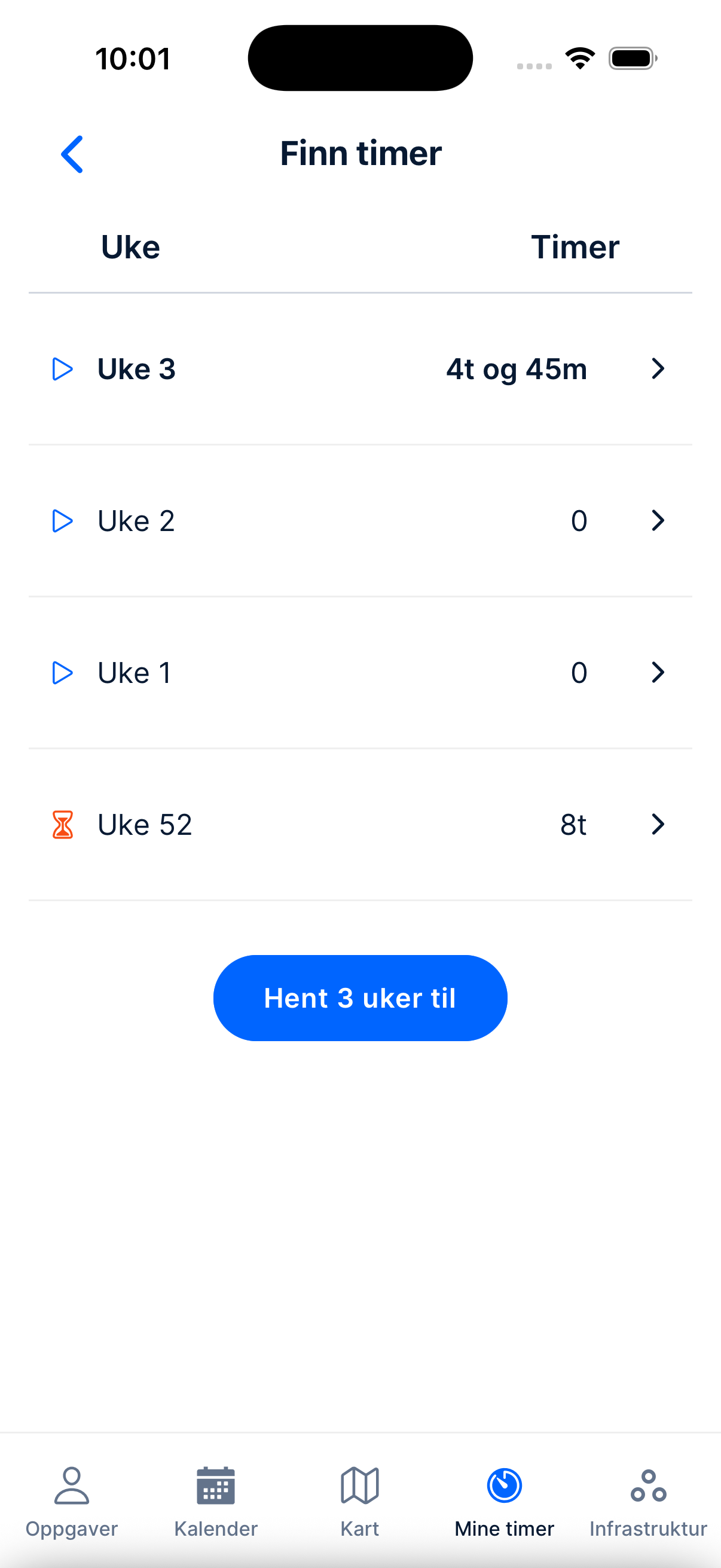The height and width of the screenshot is (1568, 721).
Task: Expand Uke 1 with the chevron
Action: (x=657, y=673)
